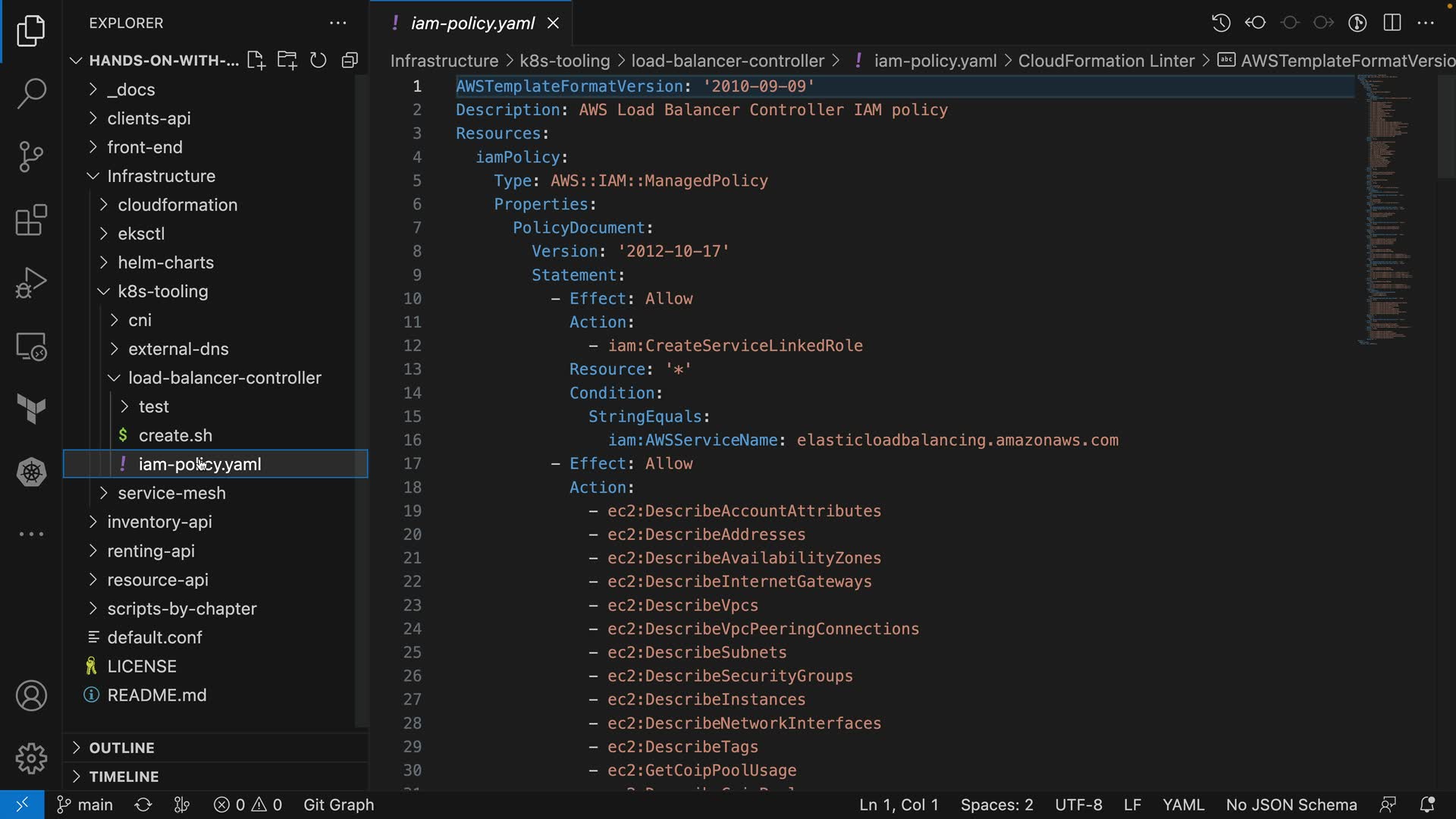Expand the cloudformation folder

177,205
